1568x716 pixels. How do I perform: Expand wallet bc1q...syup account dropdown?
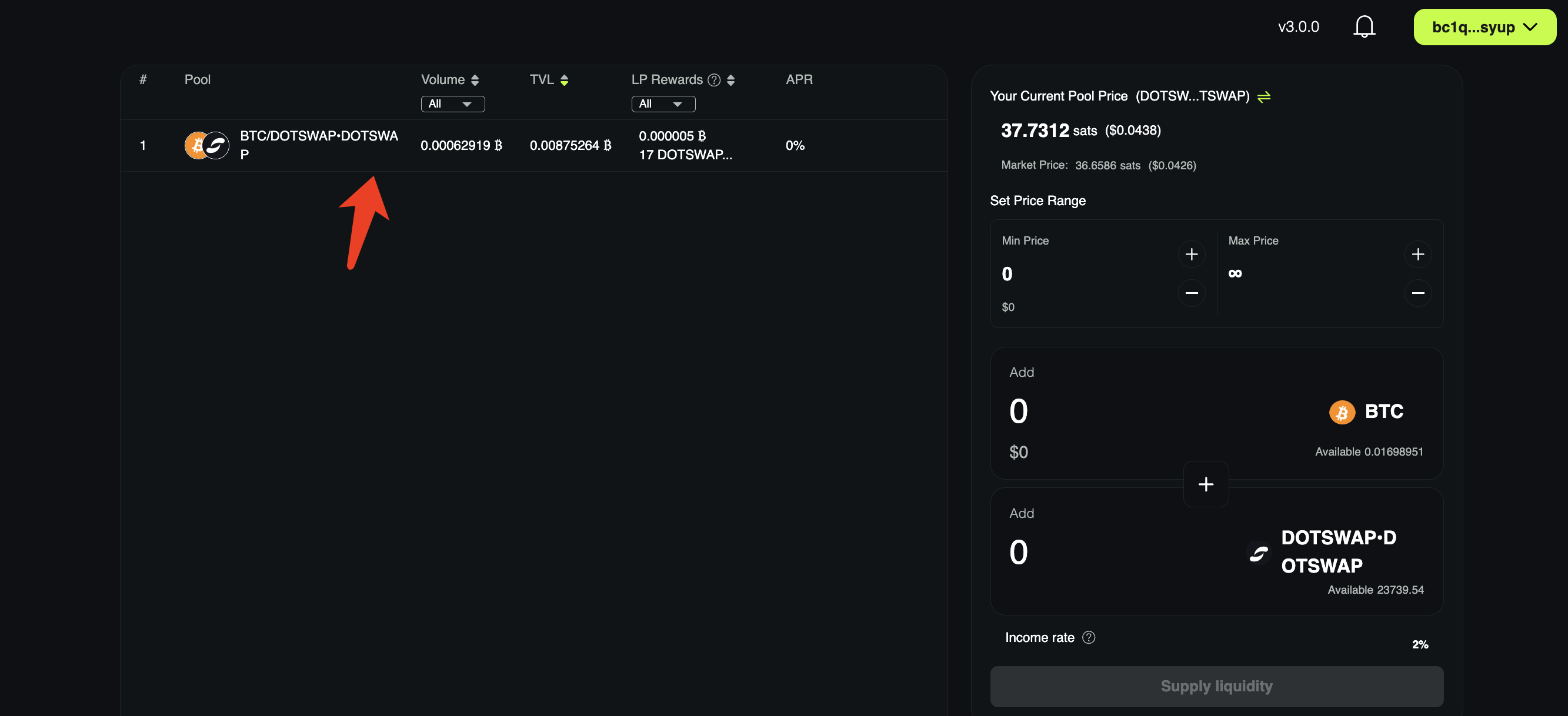coord(1484,27)
